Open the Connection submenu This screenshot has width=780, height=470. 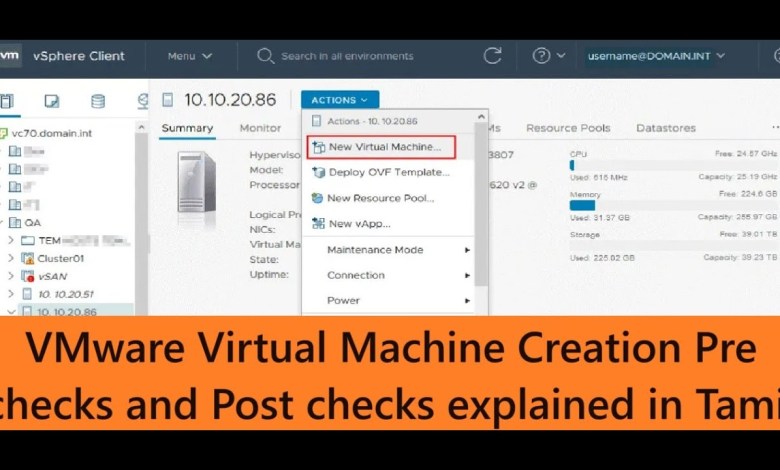click(388, 276)
